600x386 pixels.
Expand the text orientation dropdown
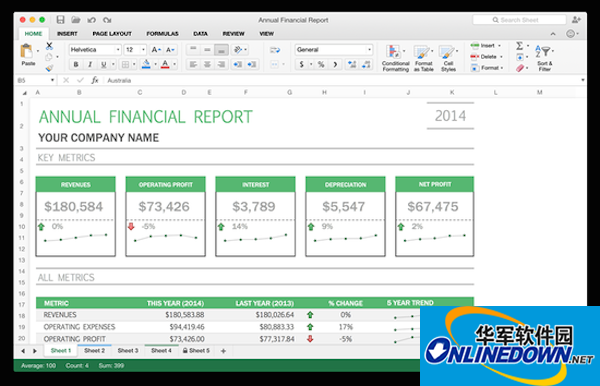tap(245, 50)
